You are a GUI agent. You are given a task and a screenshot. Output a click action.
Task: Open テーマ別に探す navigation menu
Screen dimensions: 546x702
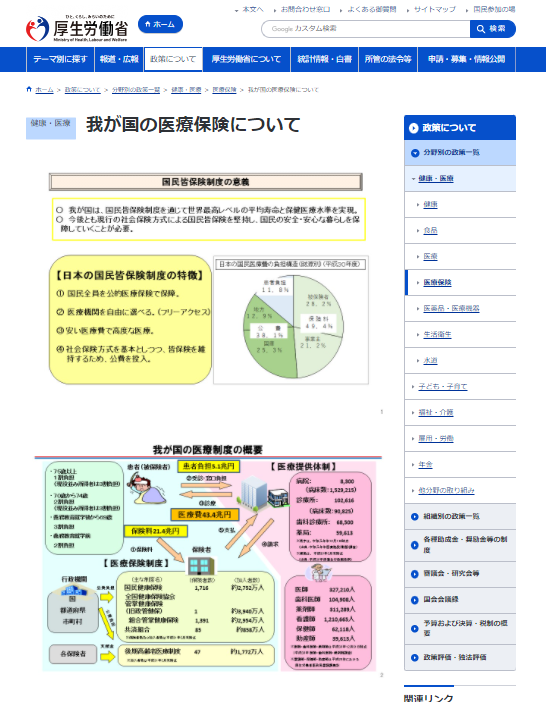pos(60,59)
